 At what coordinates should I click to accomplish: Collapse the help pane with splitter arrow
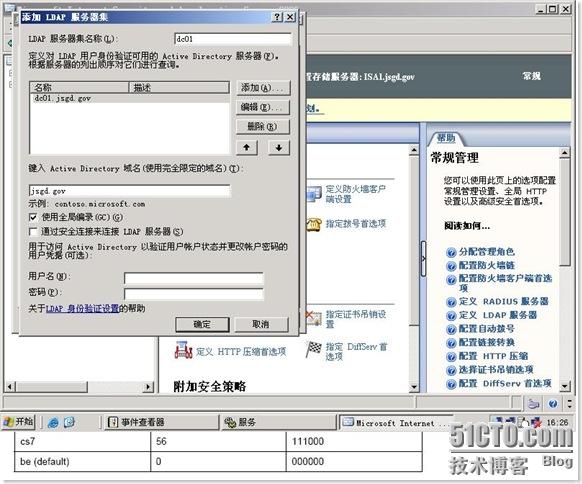pos(424,259)
